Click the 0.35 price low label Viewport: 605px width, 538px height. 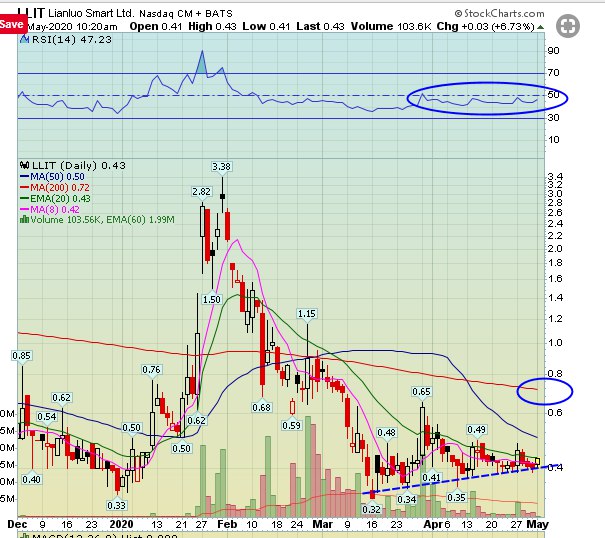coord(456,497)
